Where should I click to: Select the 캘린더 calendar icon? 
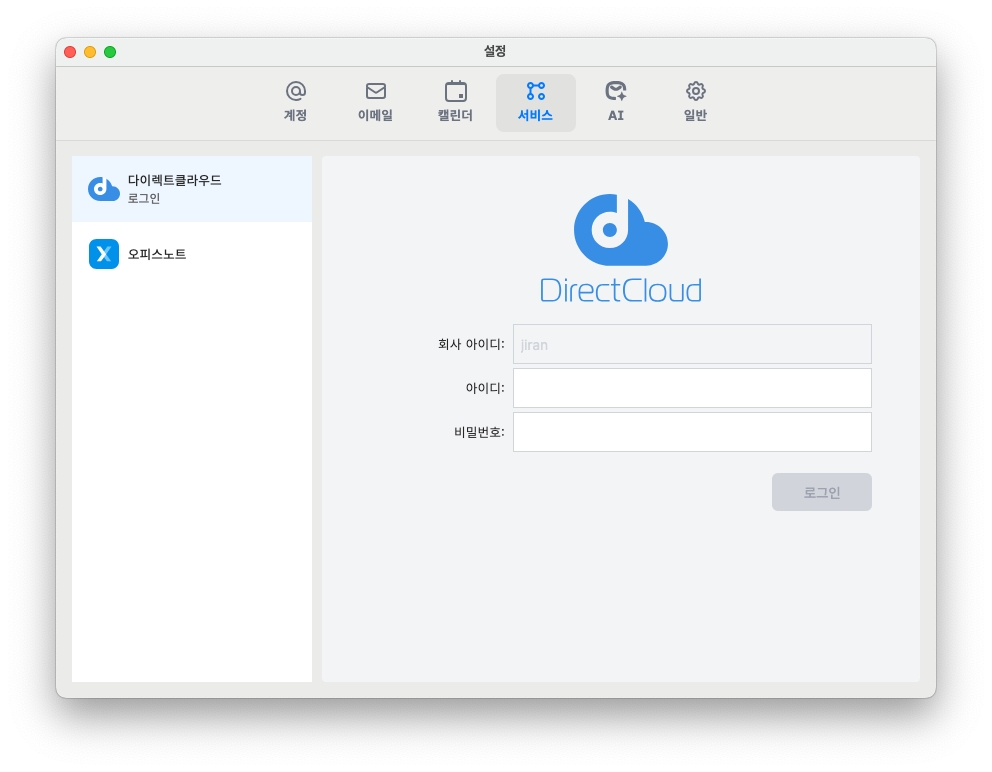[x=455, y=91]
